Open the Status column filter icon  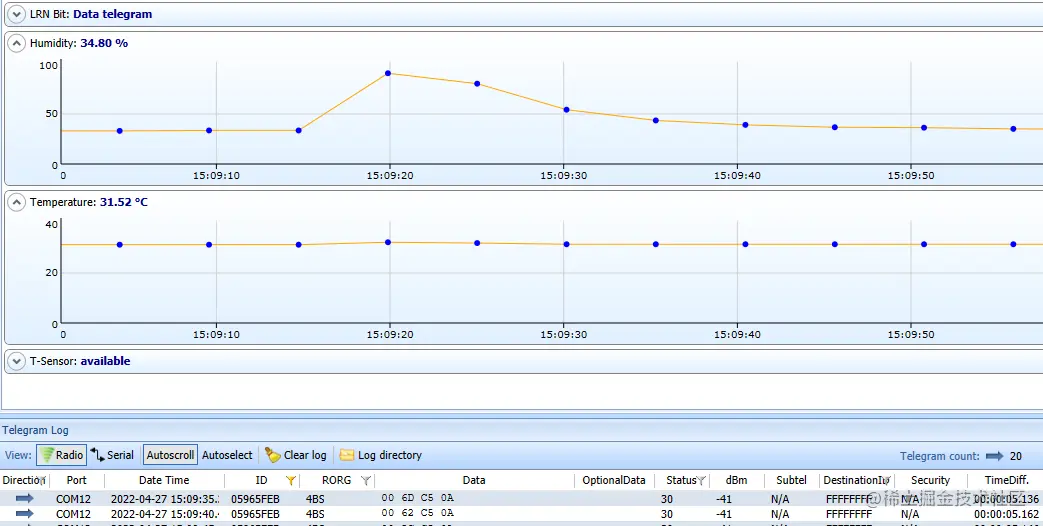[701, 480]
